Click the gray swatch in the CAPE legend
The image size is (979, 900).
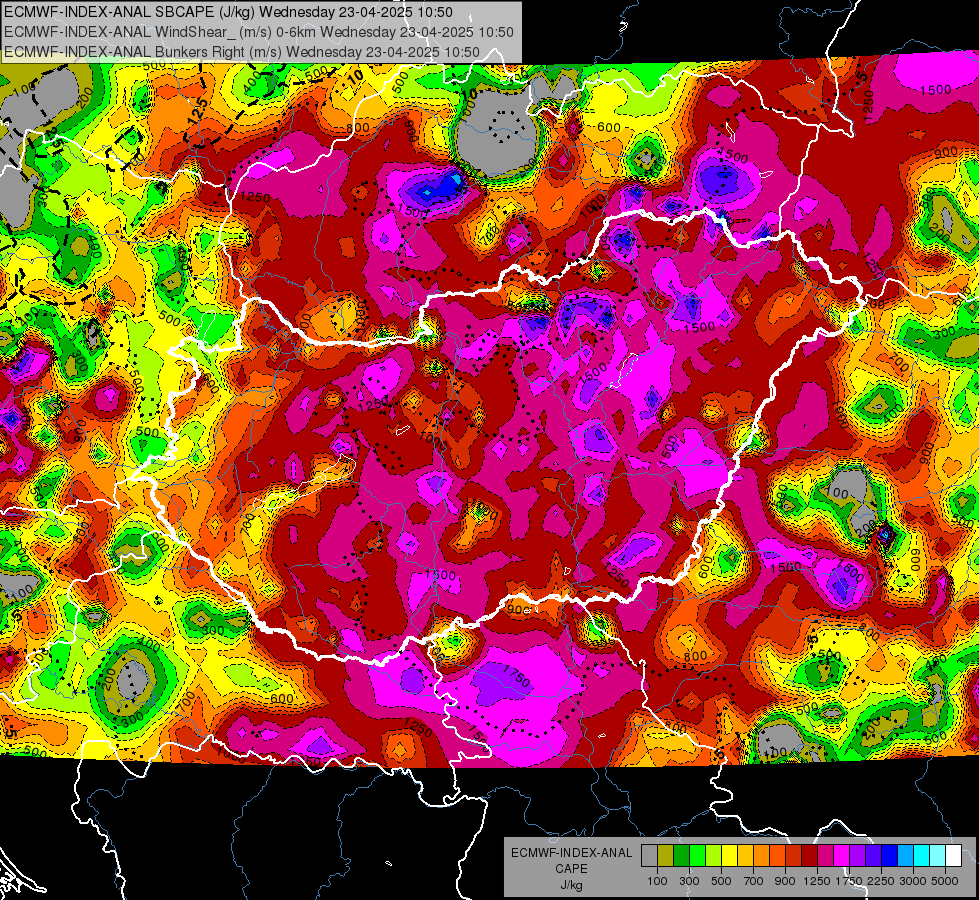tap(649, 855)
